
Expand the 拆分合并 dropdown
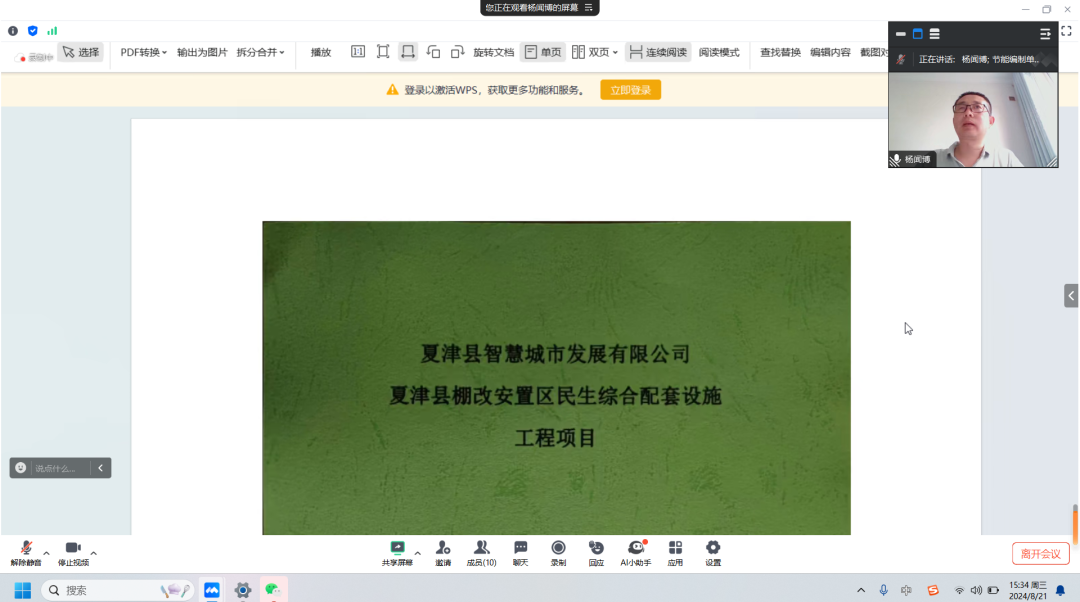(x=260, y=52)
